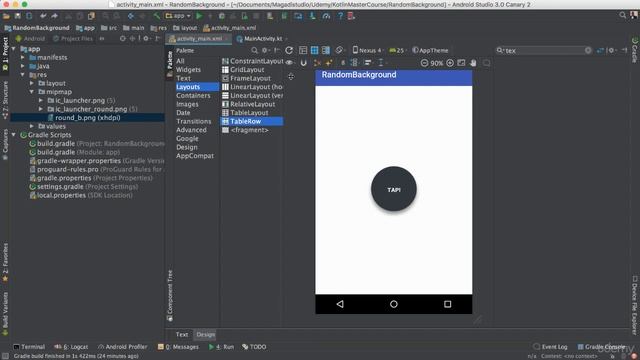Open the Search Everywhere magnifier at top right
This screenshot has width=640, height=360.
click(622, 16)
